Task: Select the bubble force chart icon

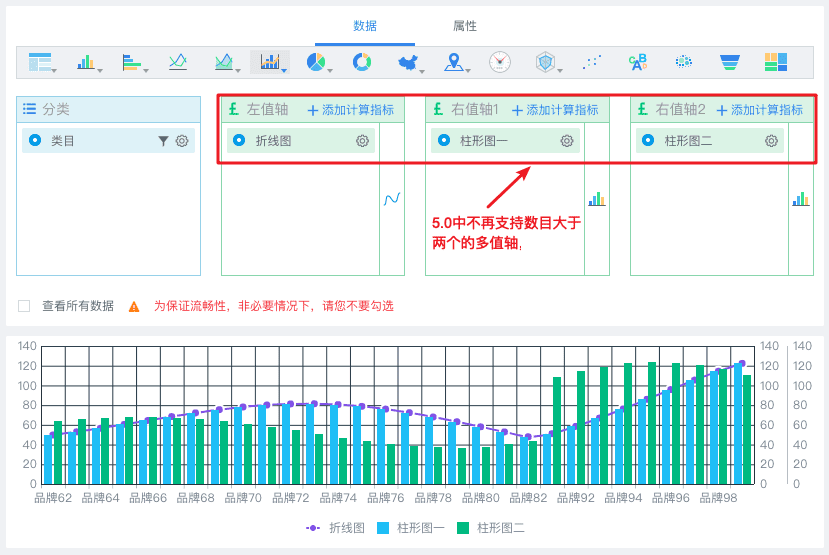Action: pos(684,62)
